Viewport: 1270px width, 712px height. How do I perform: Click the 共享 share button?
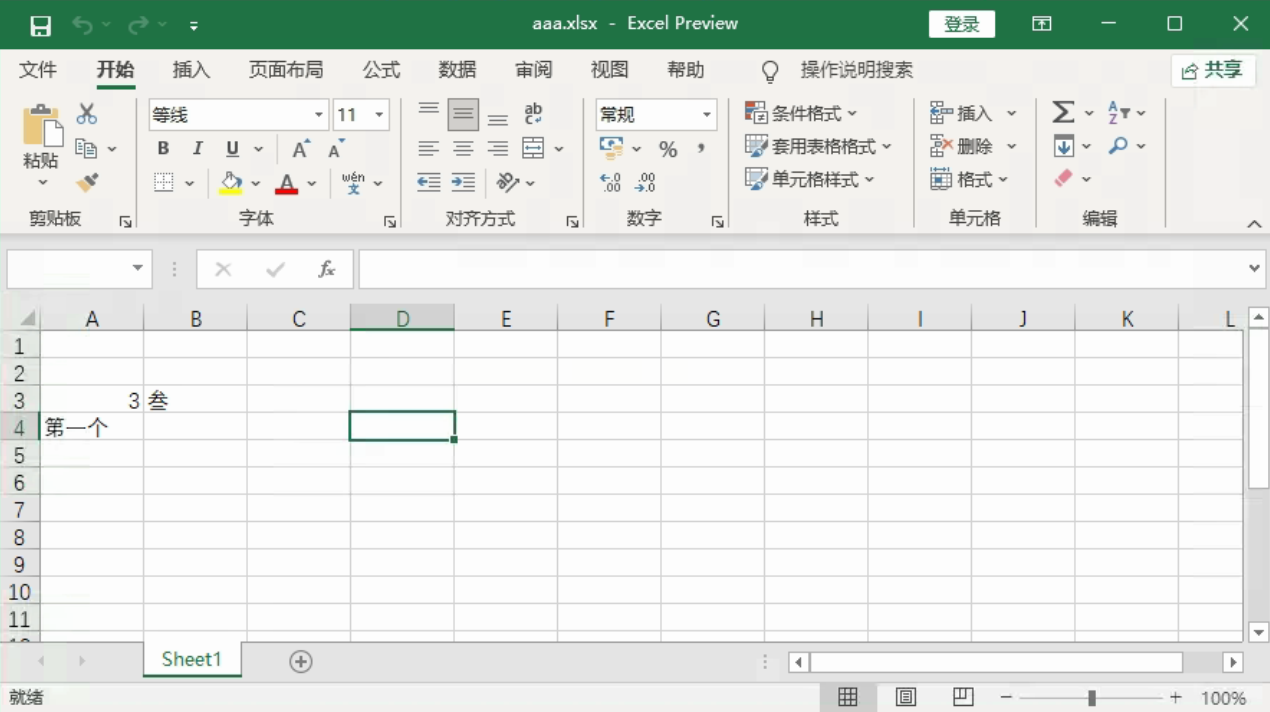pos(1212,70)
